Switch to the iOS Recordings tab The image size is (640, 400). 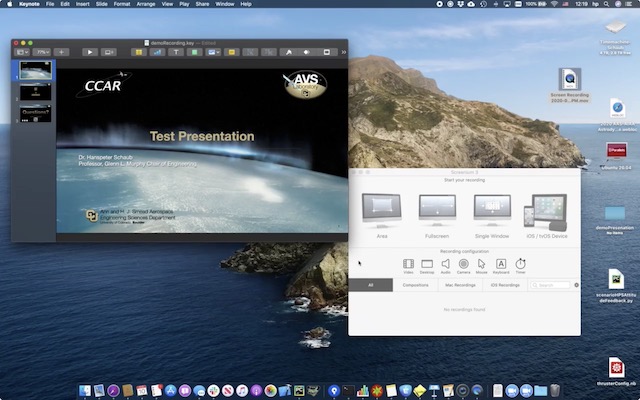point(505,285)
